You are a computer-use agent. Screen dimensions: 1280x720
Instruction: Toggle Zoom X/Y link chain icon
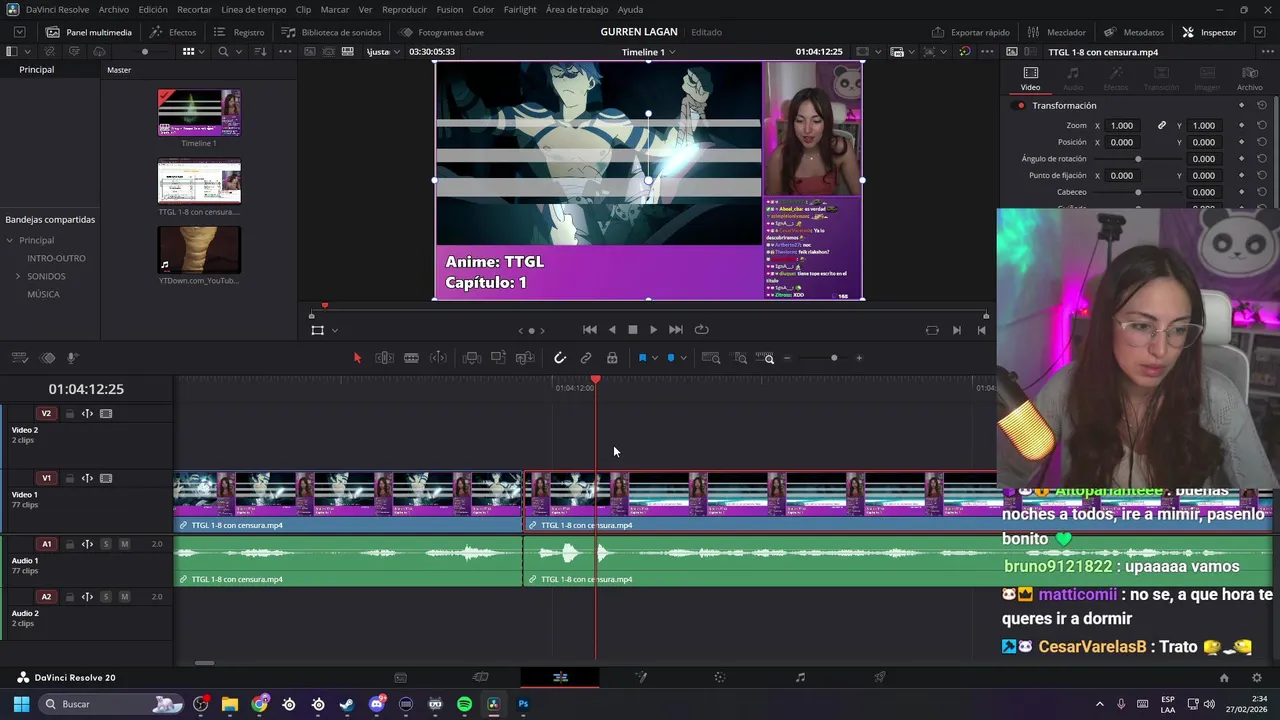point(1162,125)
